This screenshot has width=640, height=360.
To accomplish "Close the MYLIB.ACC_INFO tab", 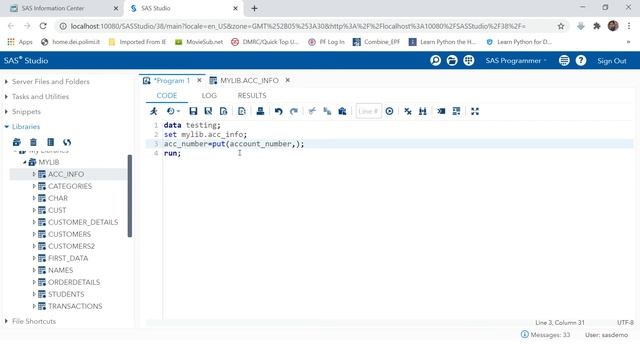I will [287, 80].
